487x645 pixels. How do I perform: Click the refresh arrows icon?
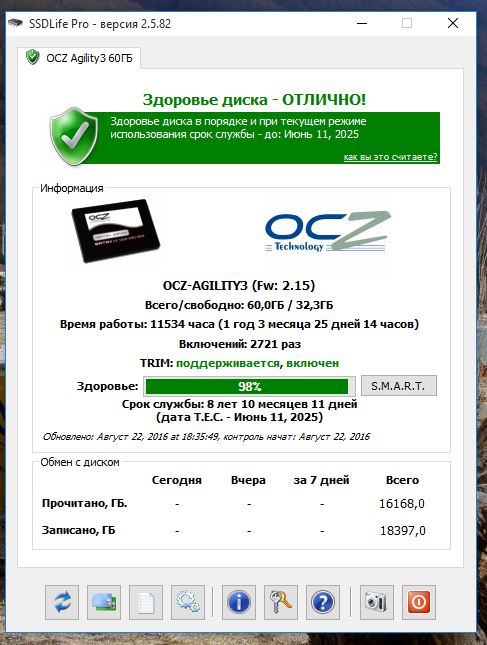(62, 602)
